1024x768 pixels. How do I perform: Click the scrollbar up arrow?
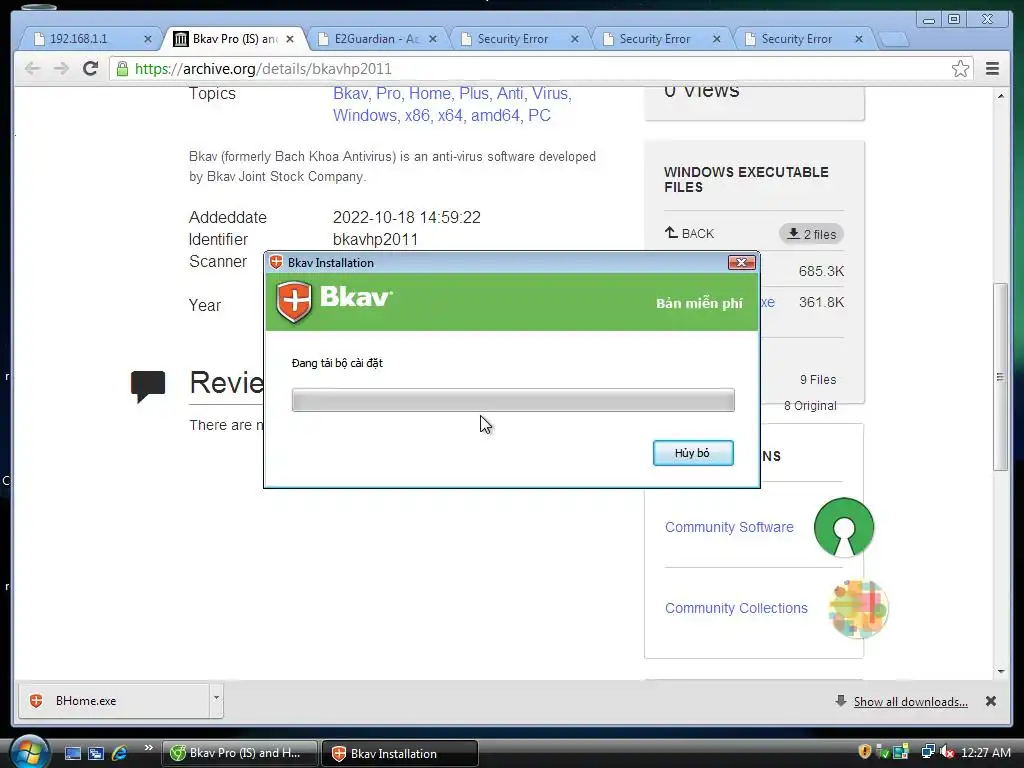(x=1000, y=95)
